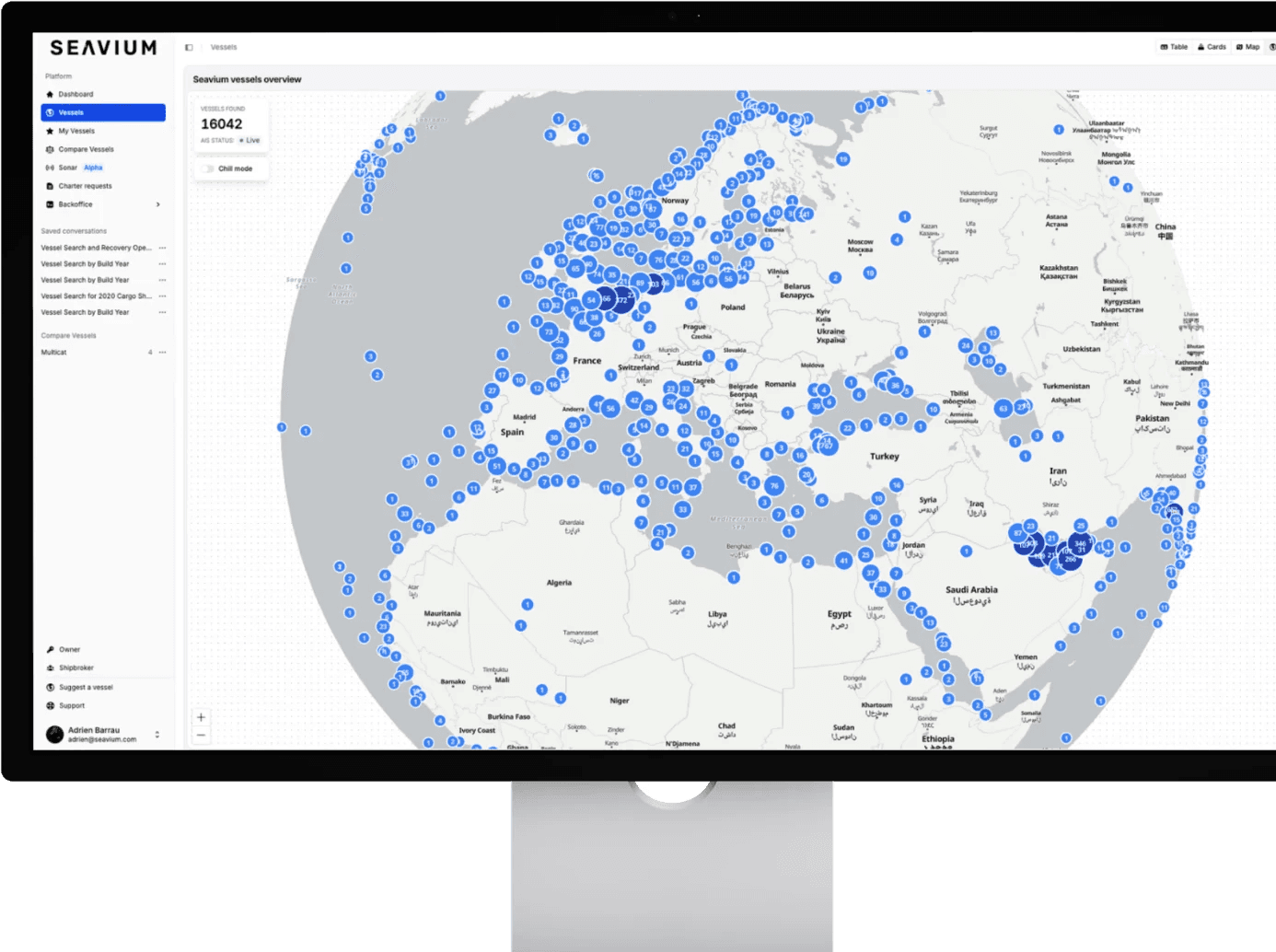The height and width of the screenshot is (952, 1276).
Task: Click the 16042 vessels found count
Action: coord(222,124)
